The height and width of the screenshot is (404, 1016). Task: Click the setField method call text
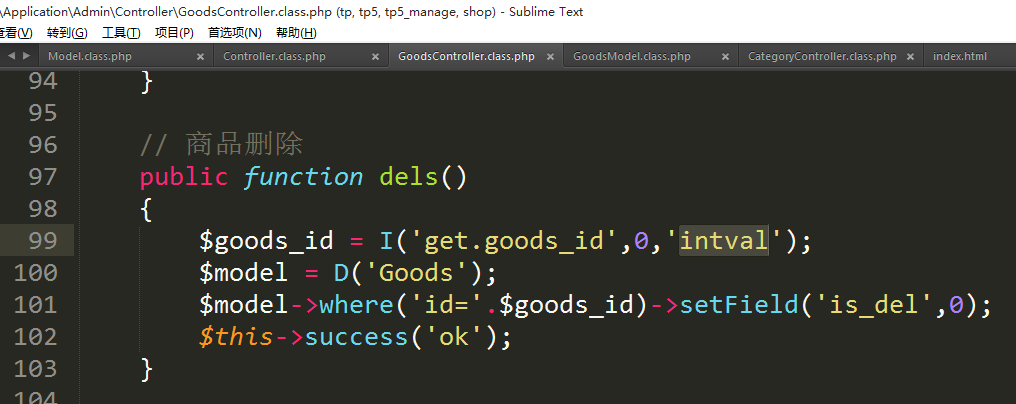pos(735,305)
